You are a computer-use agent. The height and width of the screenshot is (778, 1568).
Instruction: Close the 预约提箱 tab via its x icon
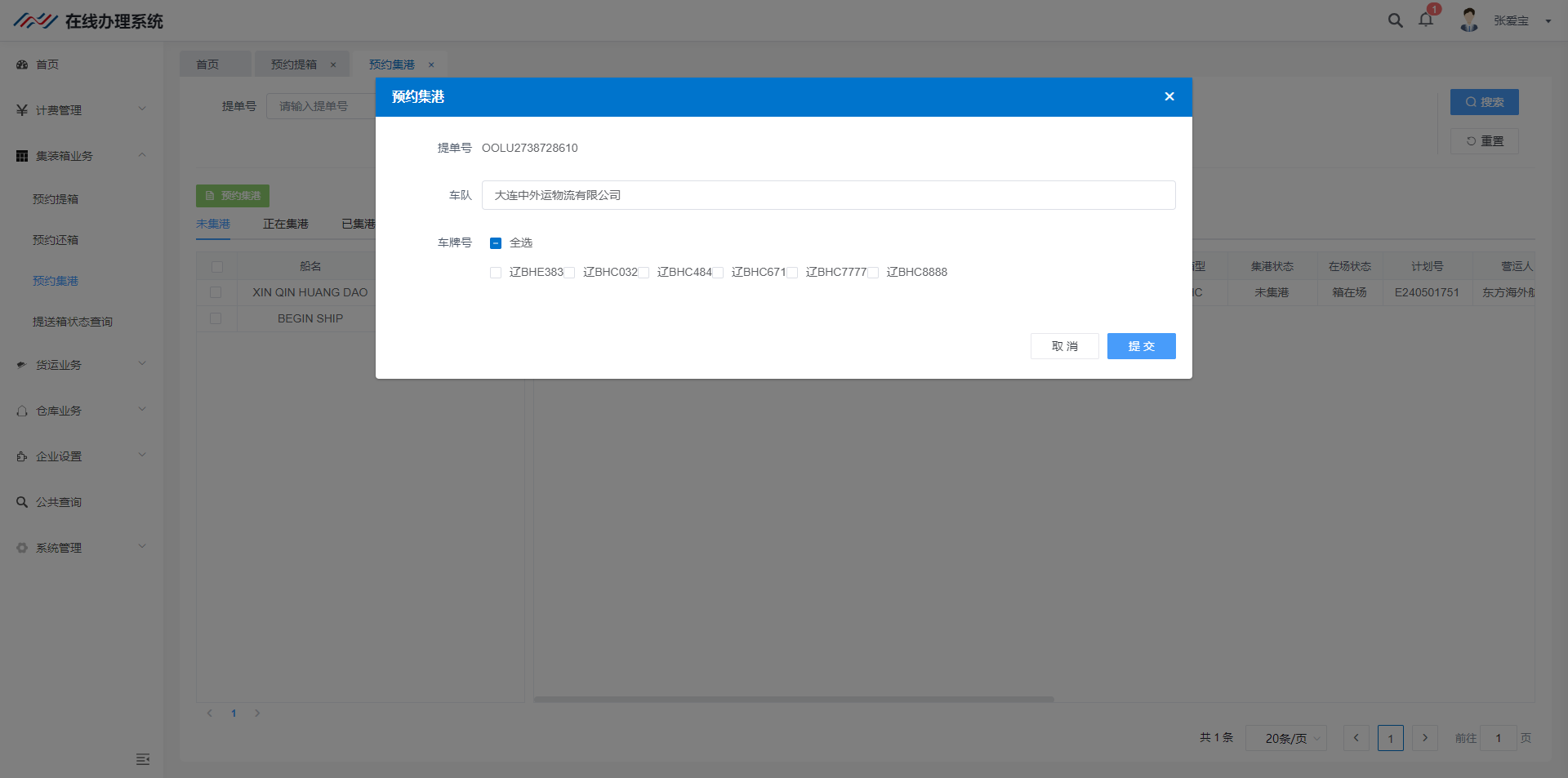coord(333,64)
